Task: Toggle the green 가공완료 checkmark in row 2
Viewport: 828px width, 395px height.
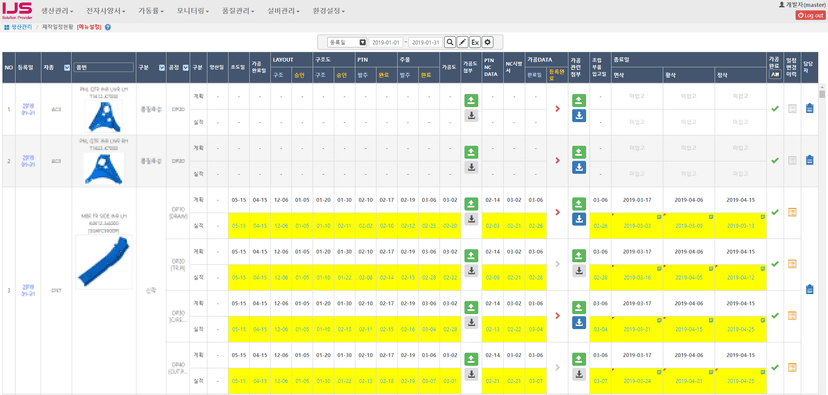Action: pyautogui.click(x=775, y=160)
